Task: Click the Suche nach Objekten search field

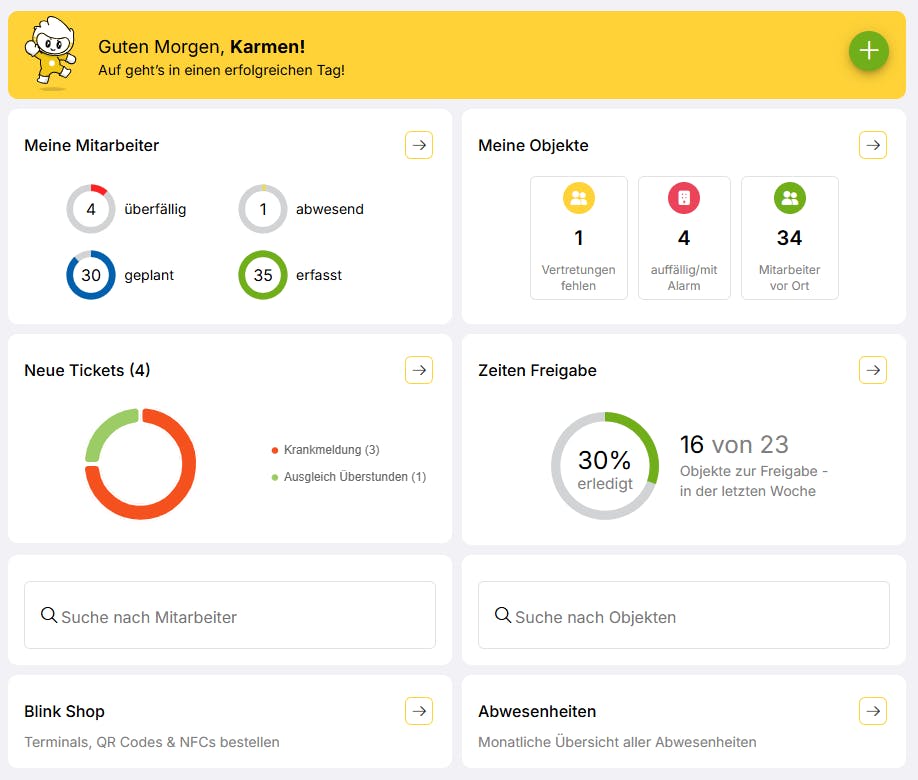Action: pos(684,616)
